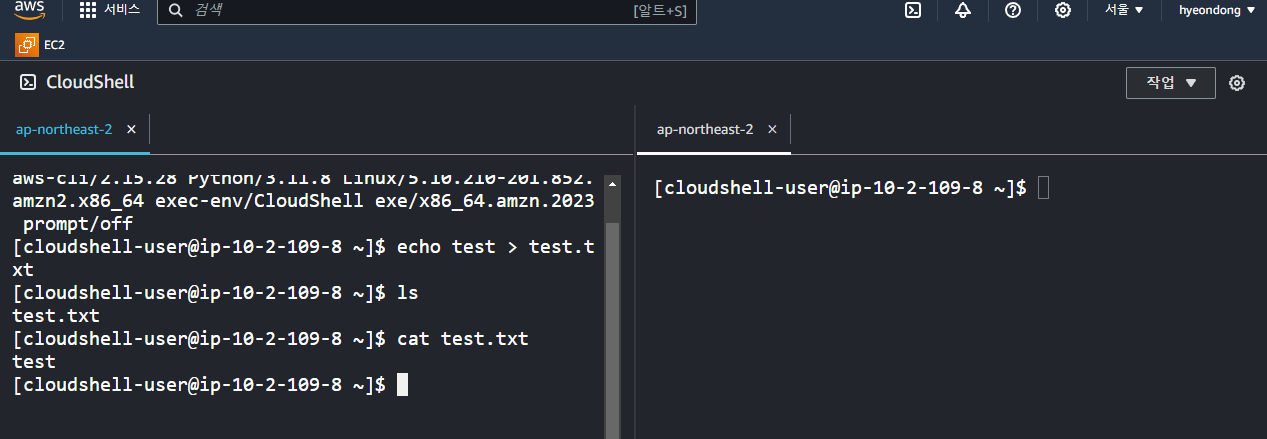Open the 작업 actions dropdown
Image resolution: width=1267 pixels, height=439 pixels.
(1171, 83)
